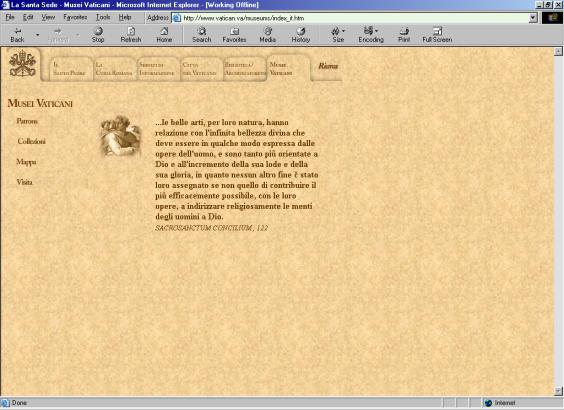Click the Sacrosanctum Concilium, 122 citation
Image resolution: width=564 pixels, height=410 pixels.
pyautogui.click(x=212, y=228)
